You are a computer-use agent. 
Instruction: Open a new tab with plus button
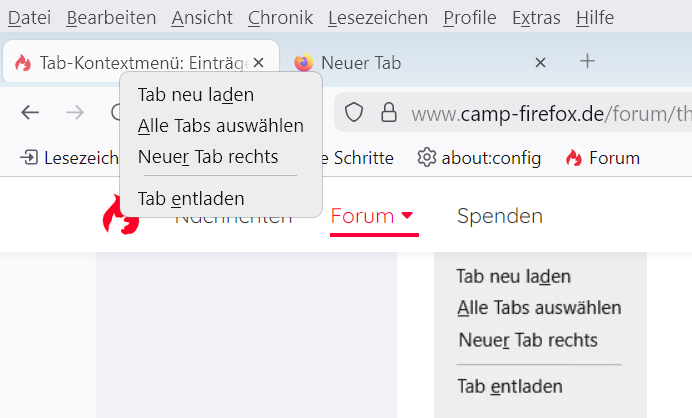click(588, 62)
